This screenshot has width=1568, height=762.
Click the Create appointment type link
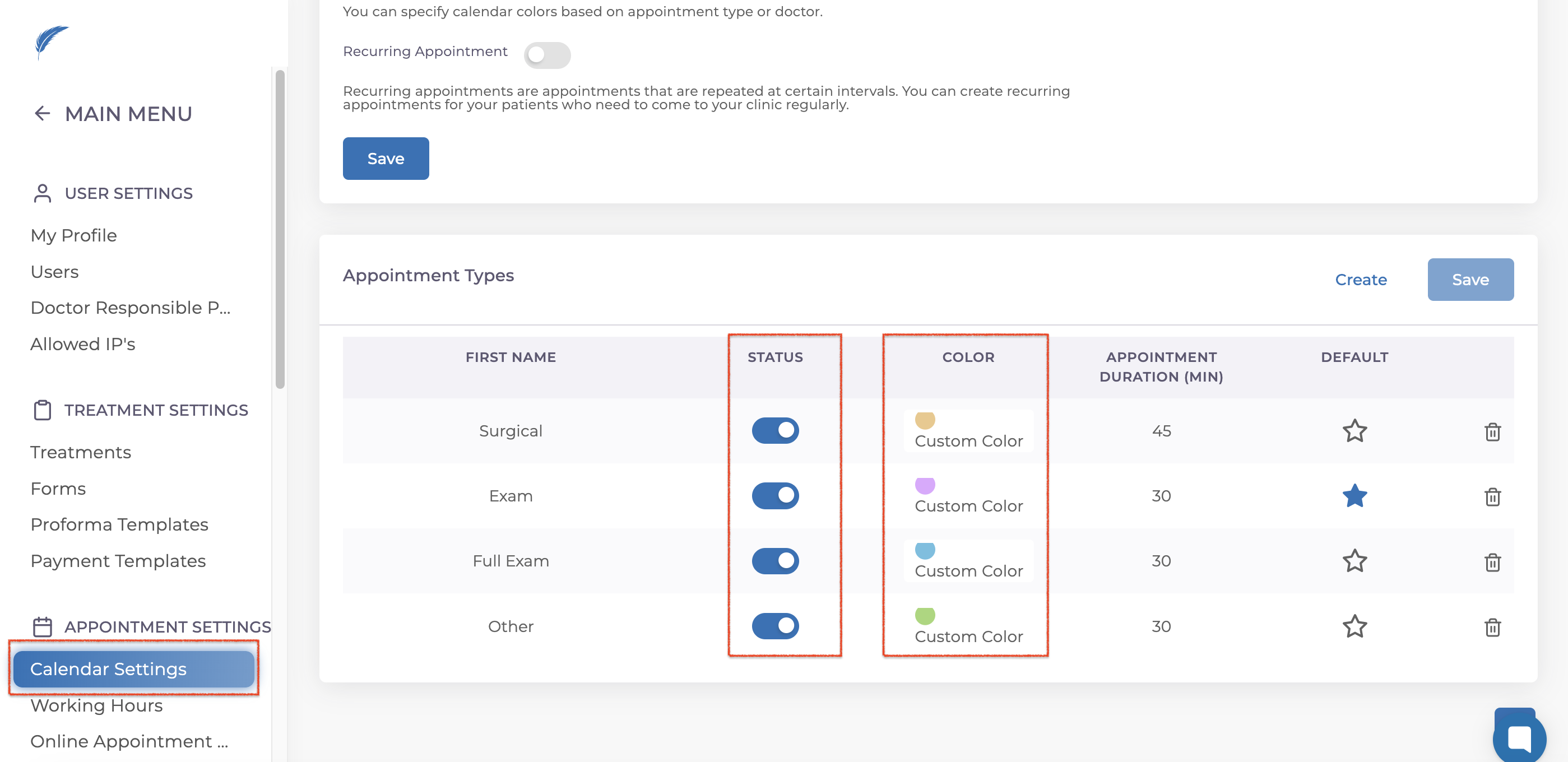(x=1361, y=280)
